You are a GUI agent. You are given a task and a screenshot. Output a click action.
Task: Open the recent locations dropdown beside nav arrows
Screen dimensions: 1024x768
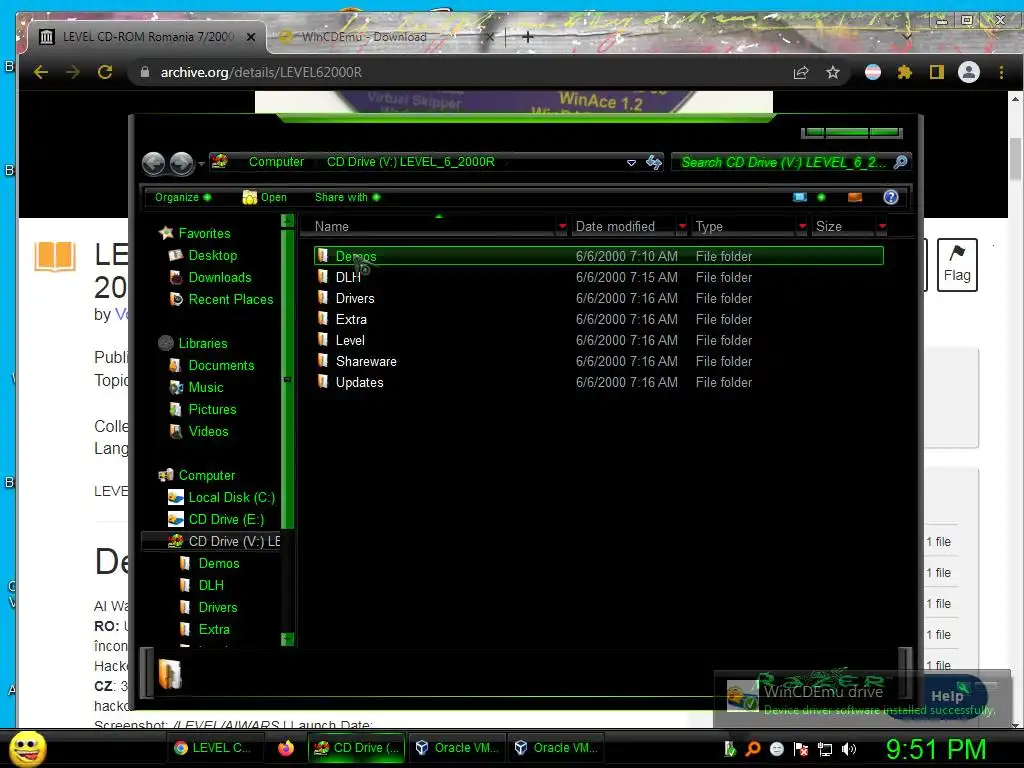[201, 163]
